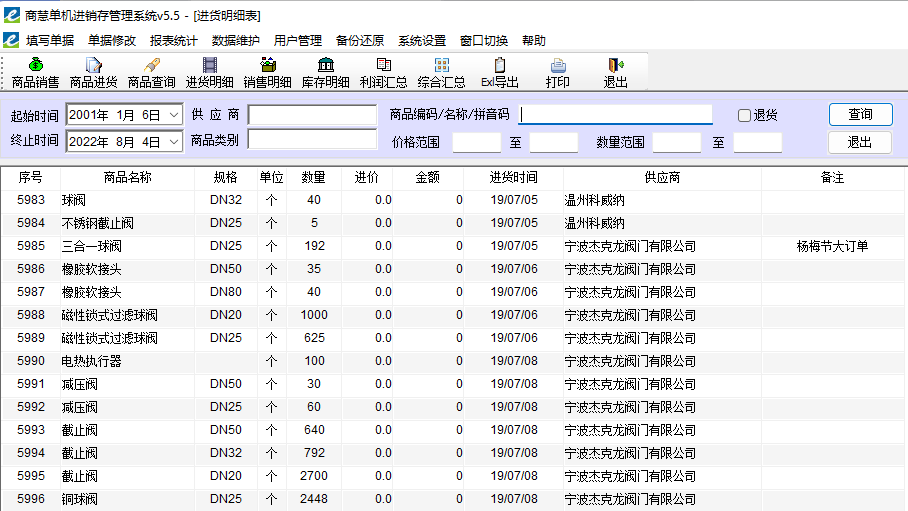Click the 进价 column header
The width and height of the screenshot is (908, 511).
click(367, 177)
